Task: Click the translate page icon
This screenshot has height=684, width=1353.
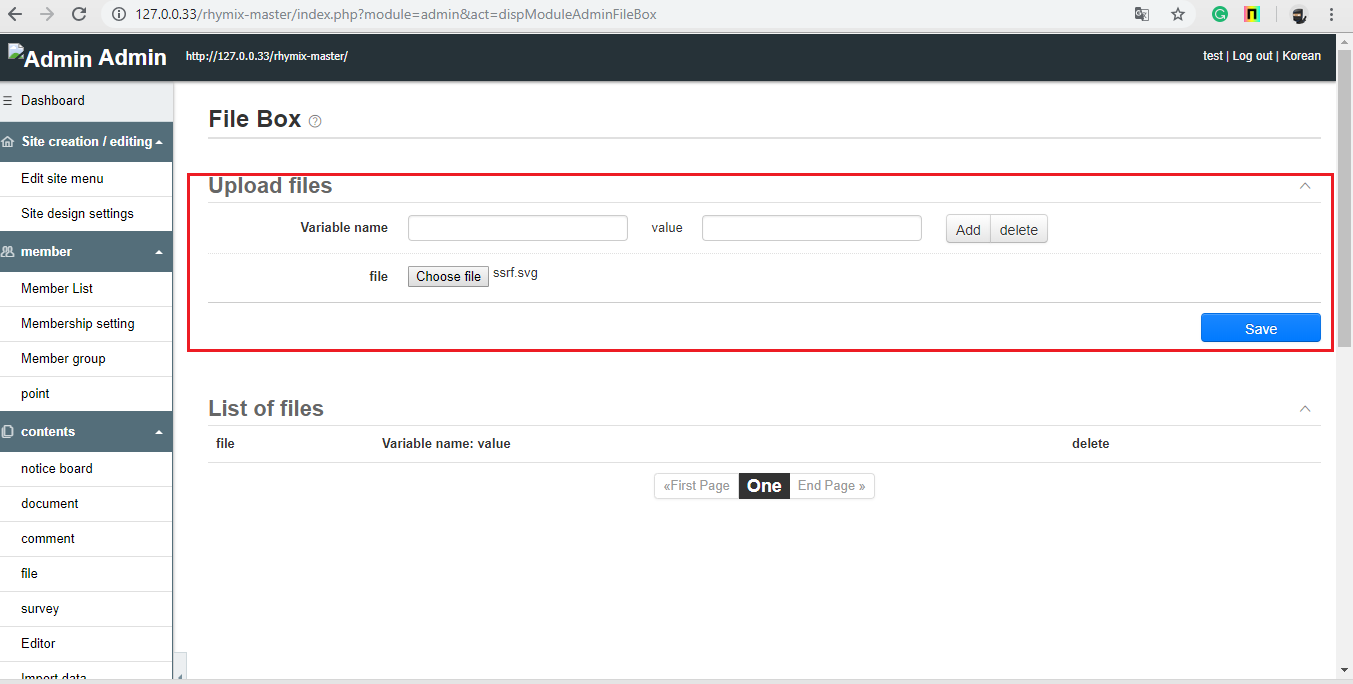Action: point(1142,15)
